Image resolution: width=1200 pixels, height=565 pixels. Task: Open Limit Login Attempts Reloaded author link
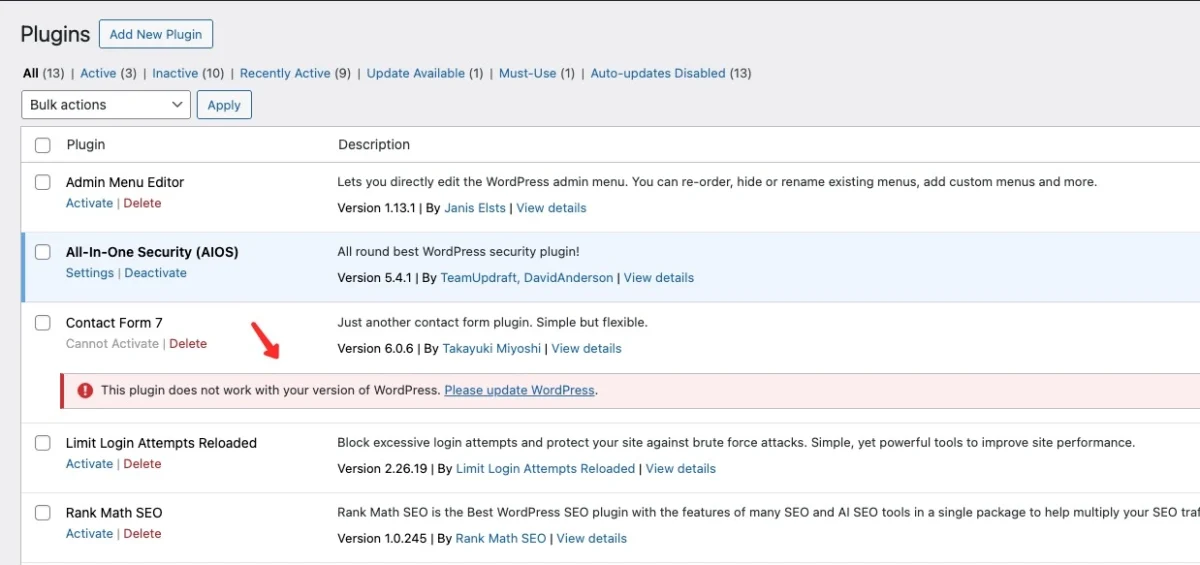click(546, 468)
